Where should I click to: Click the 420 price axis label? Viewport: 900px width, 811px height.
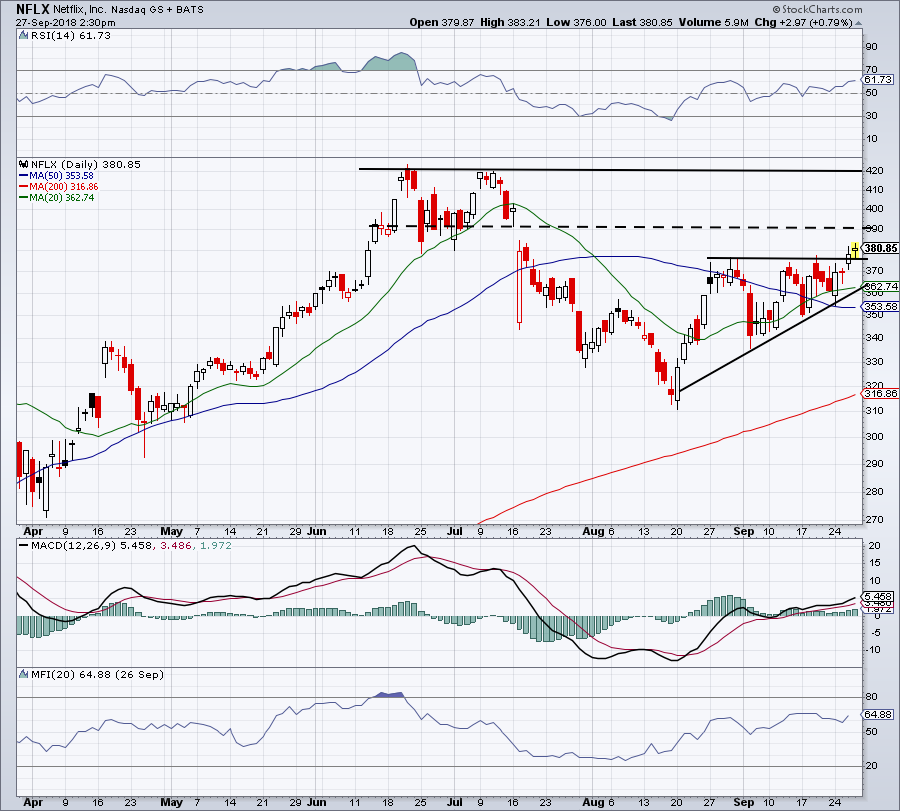[875, 171]
